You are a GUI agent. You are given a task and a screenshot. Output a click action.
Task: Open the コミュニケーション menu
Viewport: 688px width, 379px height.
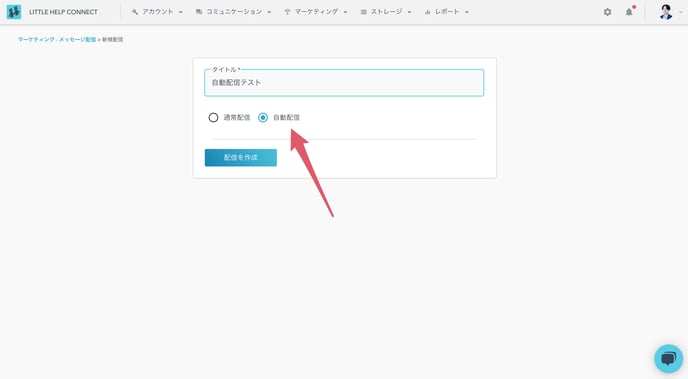coord(233,12)
